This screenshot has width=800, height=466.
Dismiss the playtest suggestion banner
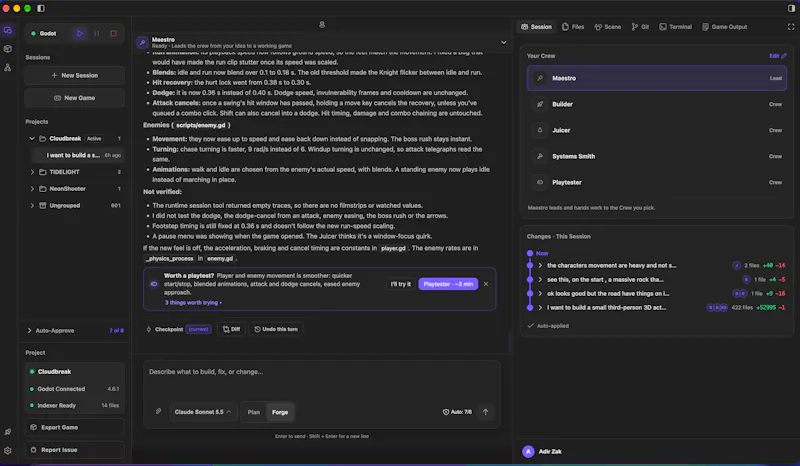486,284
